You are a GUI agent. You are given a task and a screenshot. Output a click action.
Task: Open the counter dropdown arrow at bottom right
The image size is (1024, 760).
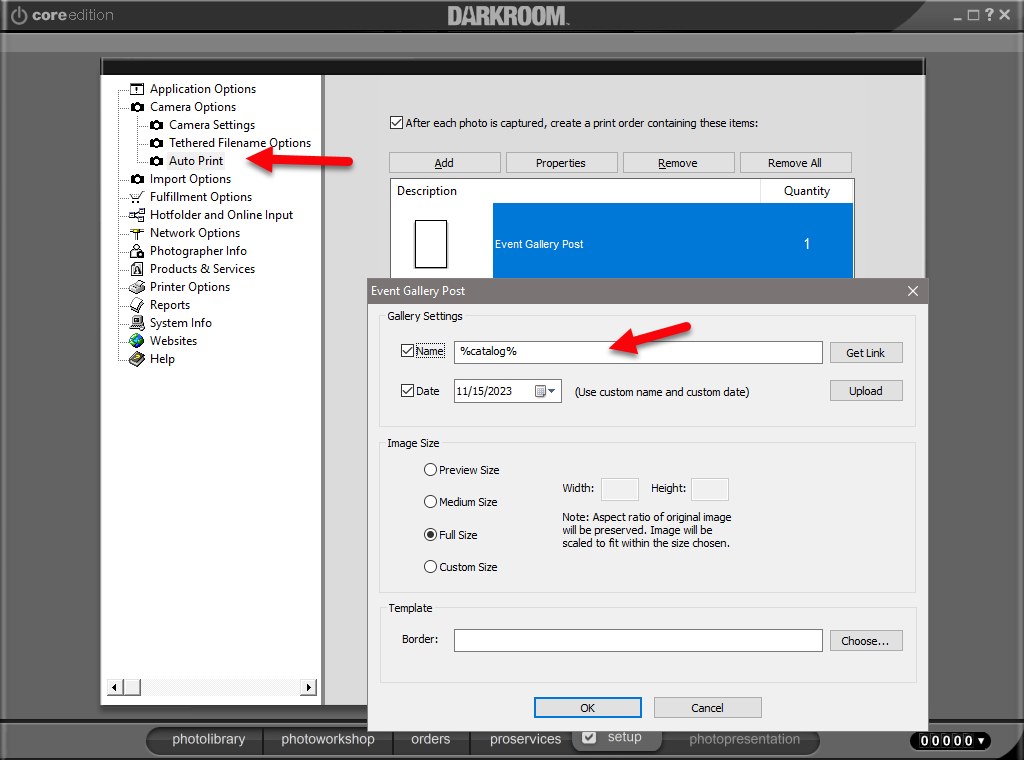[981, 740]
